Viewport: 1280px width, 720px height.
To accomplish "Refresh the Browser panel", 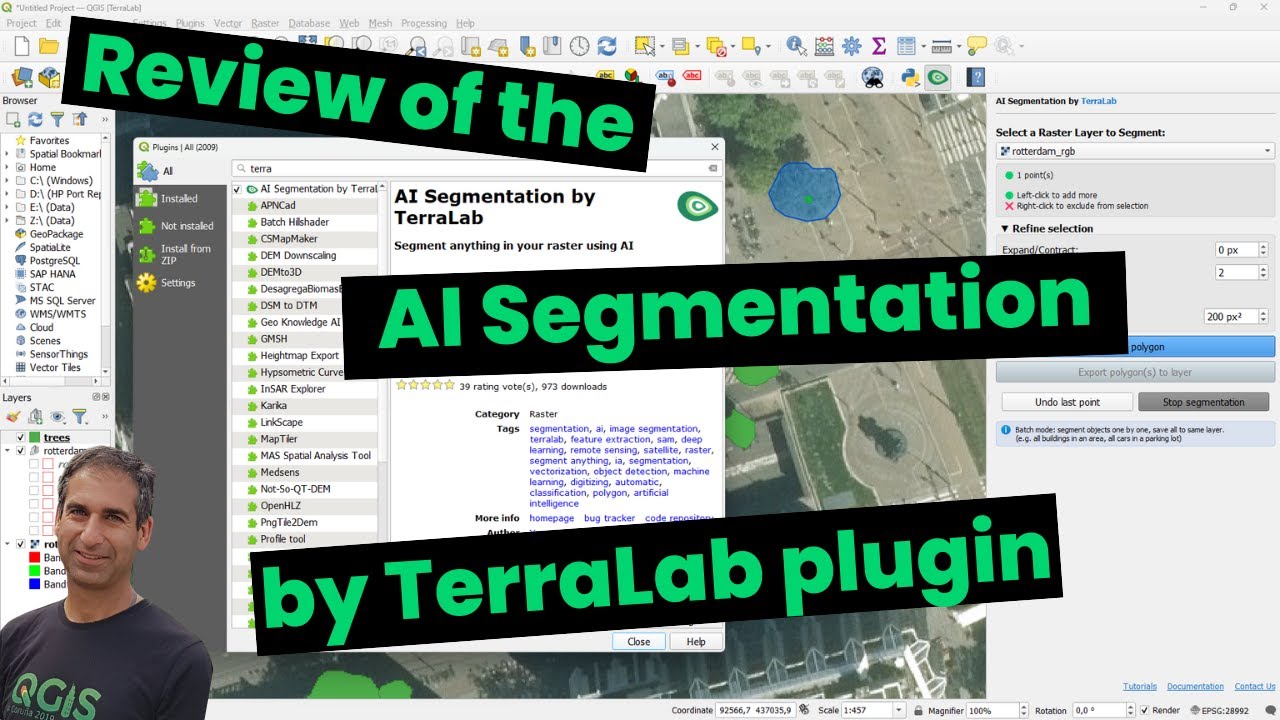I will click(35, 119).
